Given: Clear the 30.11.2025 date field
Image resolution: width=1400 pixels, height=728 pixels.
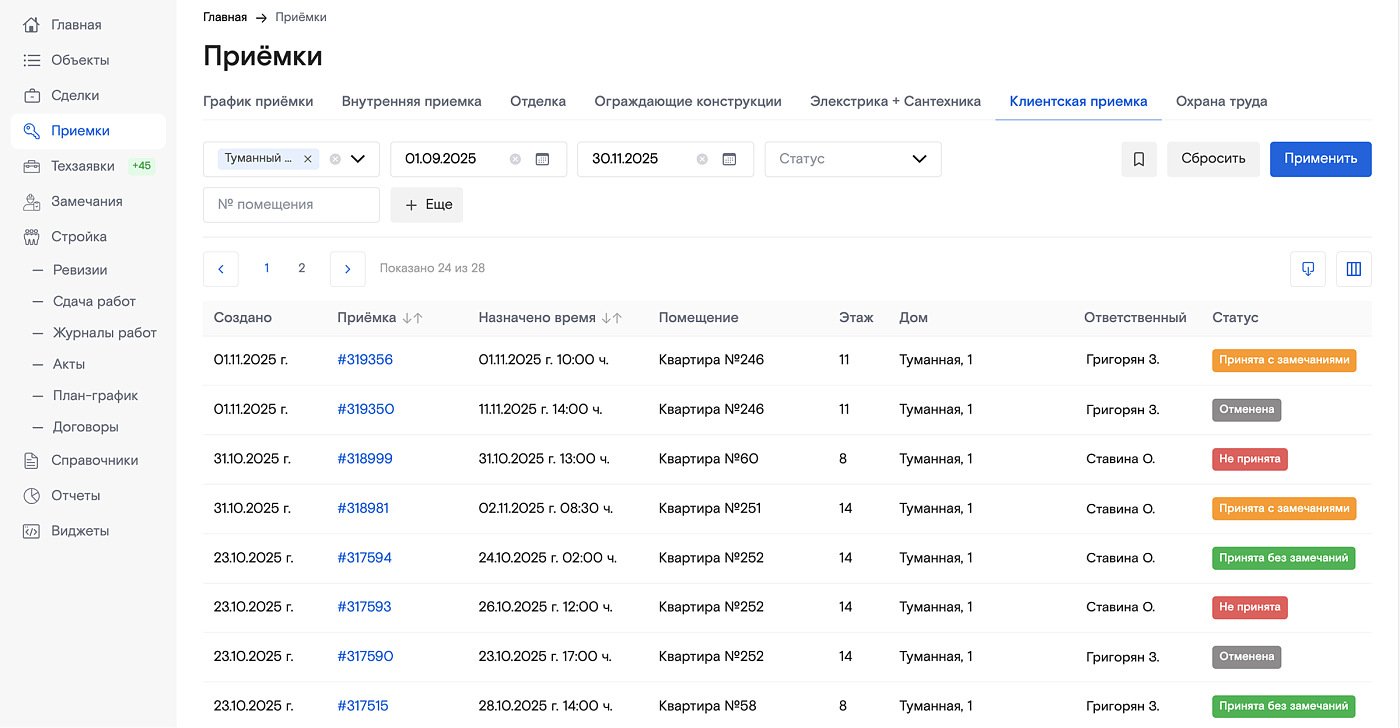Looking at the screenshot, I should pyautogui.click(x=702, y=159).
